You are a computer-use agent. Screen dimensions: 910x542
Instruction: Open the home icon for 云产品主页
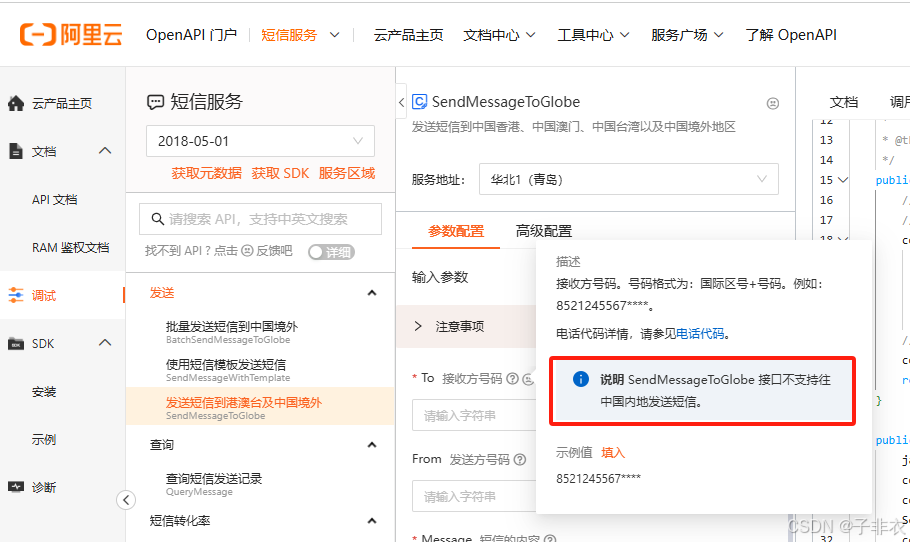click(16, 103)
